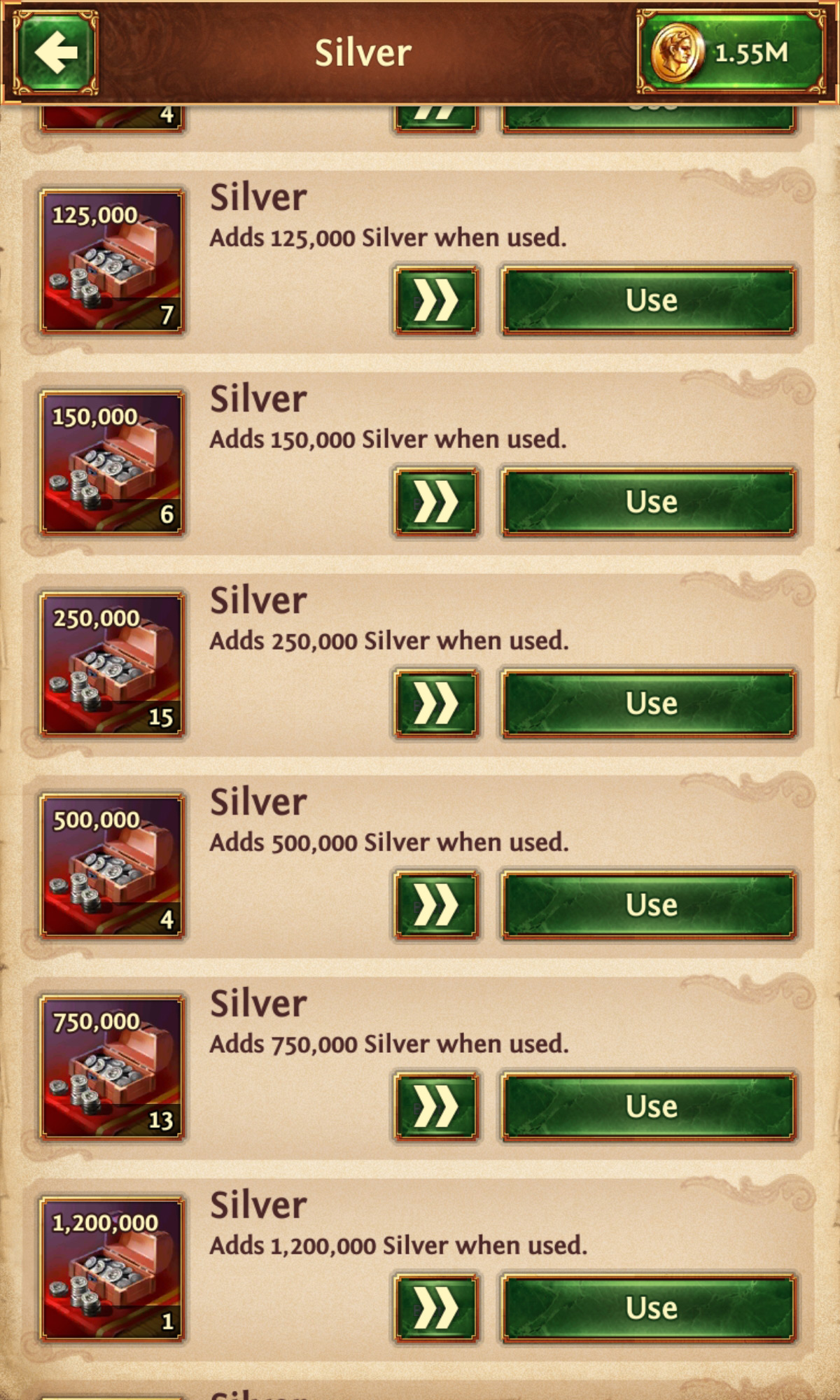Image resolution: width=840 pixels, height=1400 pixels.
Task: Tap double-arrow for 250,000 Silver
Action: [436, 703]
